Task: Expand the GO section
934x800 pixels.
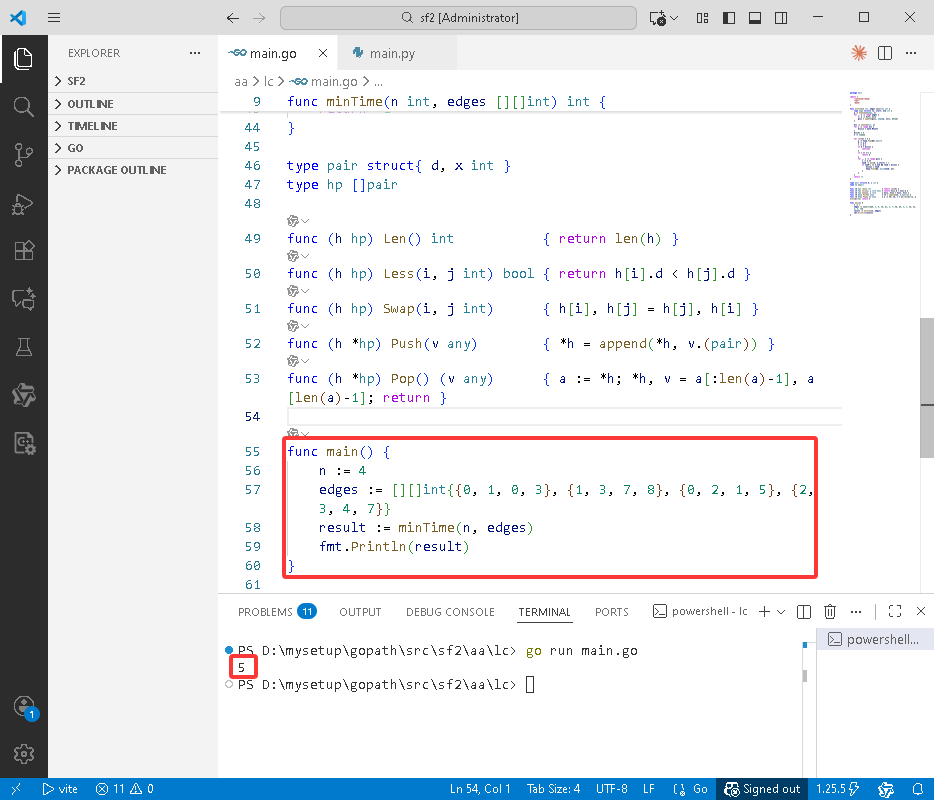Action: tap(133, 148)
